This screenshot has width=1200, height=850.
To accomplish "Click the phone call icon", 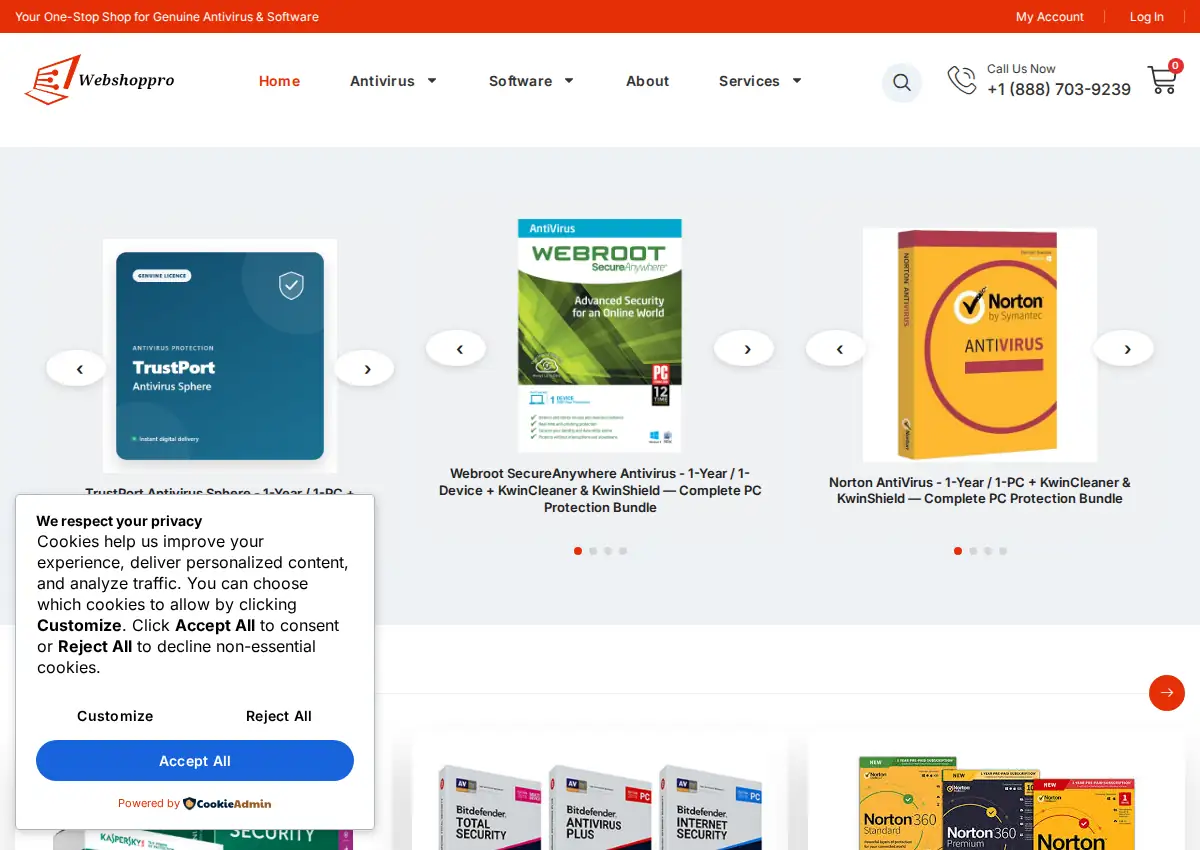I will pyautogui.click(x=962, y=80).
